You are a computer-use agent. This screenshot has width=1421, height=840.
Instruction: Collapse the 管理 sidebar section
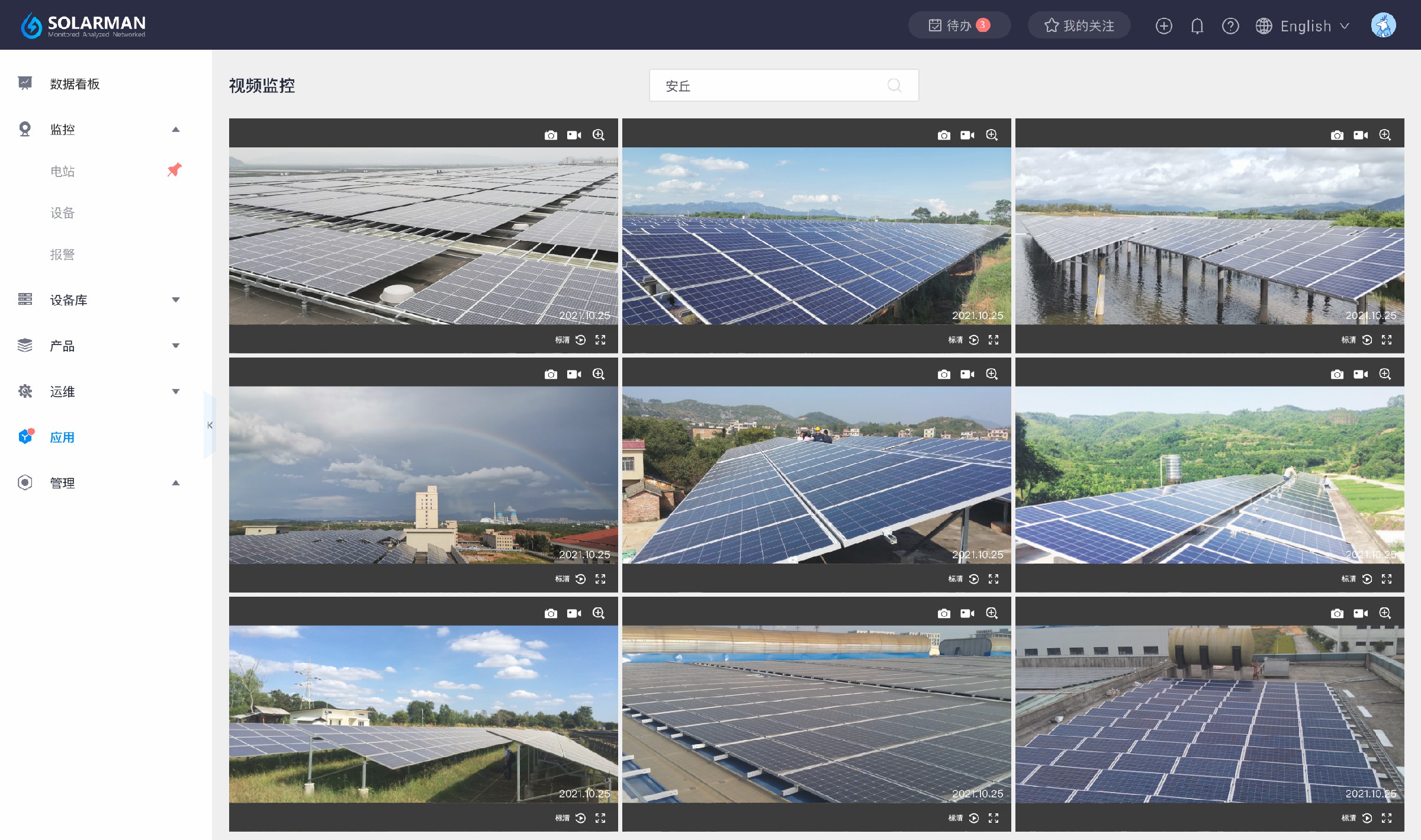point(176,483)
